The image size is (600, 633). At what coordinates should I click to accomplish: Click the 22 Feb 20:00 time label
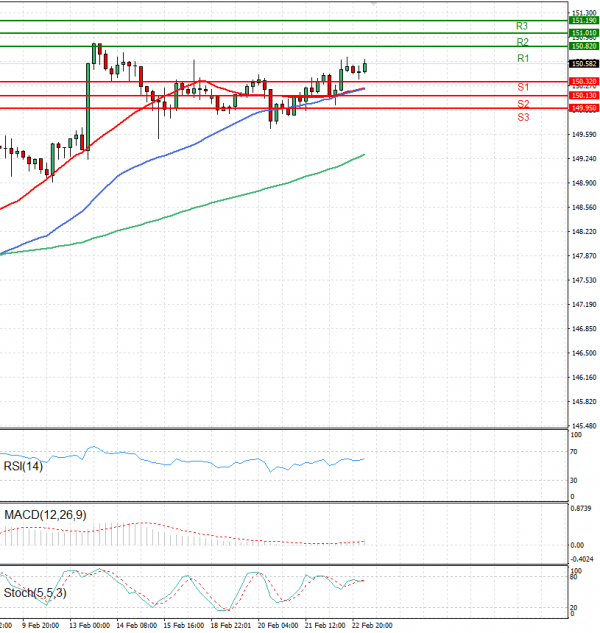coord(372,625)
